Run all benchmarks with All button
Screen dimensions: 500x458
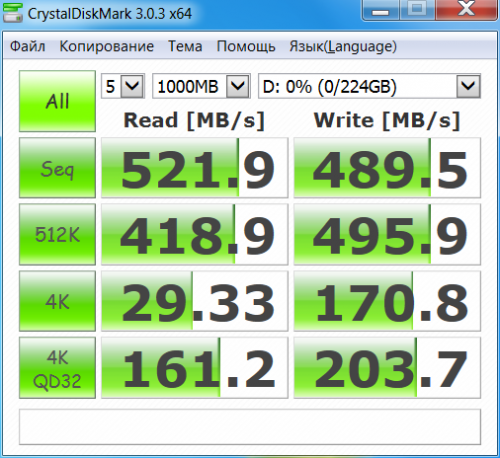[x=57, y=101]
